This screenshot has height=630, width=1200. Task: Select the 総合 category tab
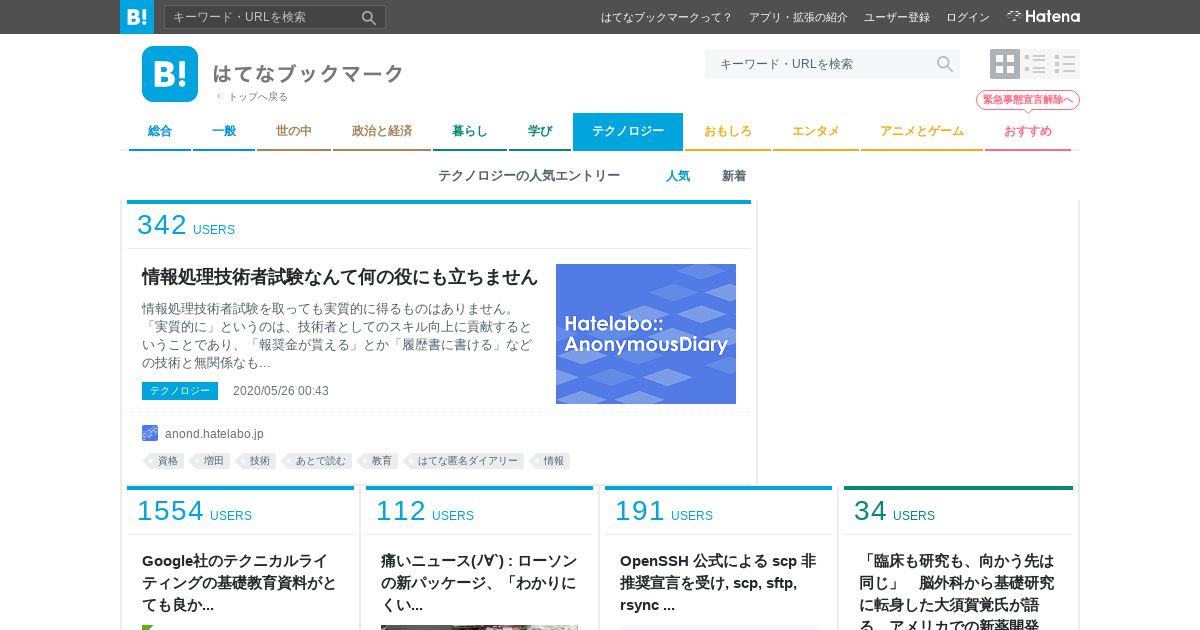[160, 131]
